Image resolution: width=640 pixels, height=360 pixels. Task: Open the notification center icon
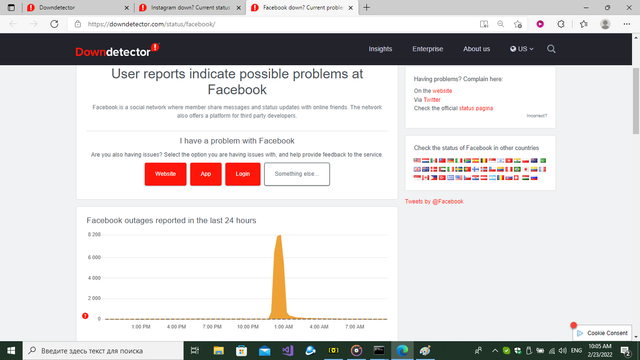coord(626,351)
